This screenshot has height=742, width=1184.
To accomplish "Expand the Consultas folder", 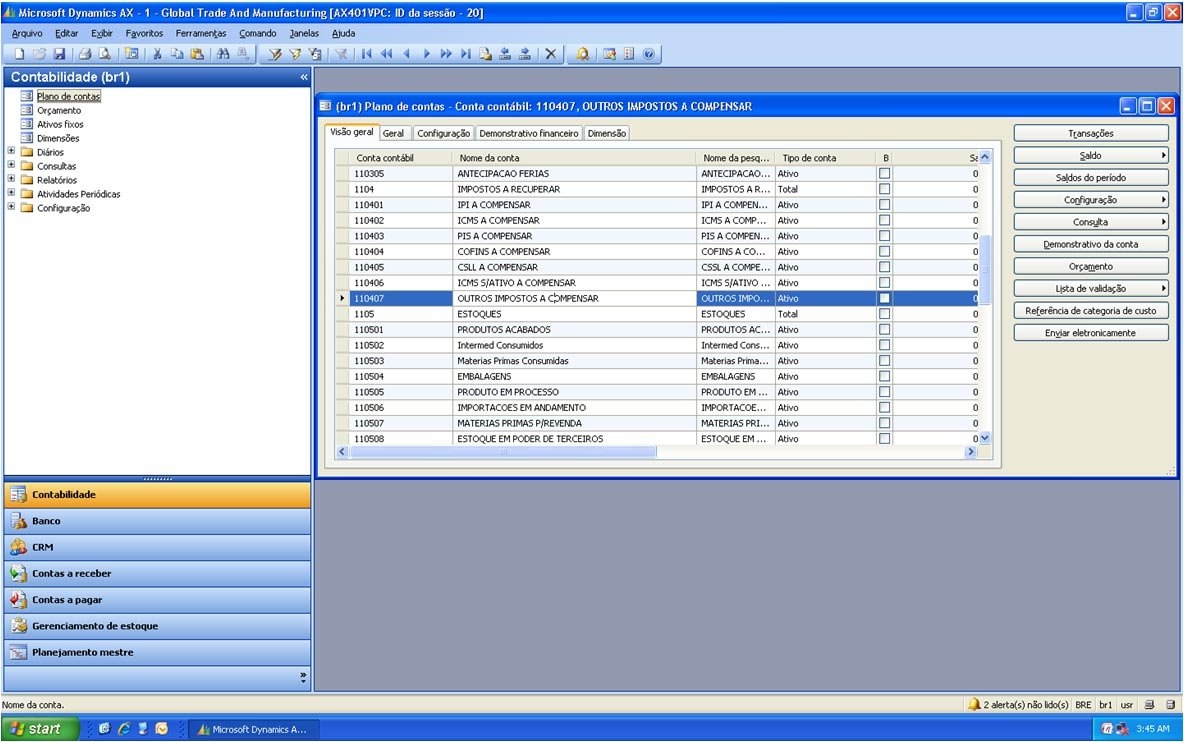I will click(x=11, y=165).
